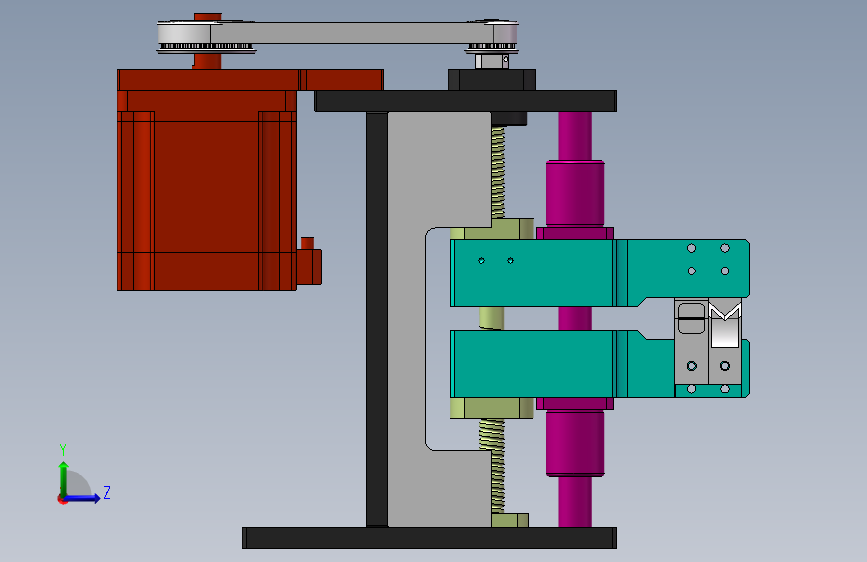Select the lower magenta linear bushing
Screen dimensions: 867x562
click(575, 443)
